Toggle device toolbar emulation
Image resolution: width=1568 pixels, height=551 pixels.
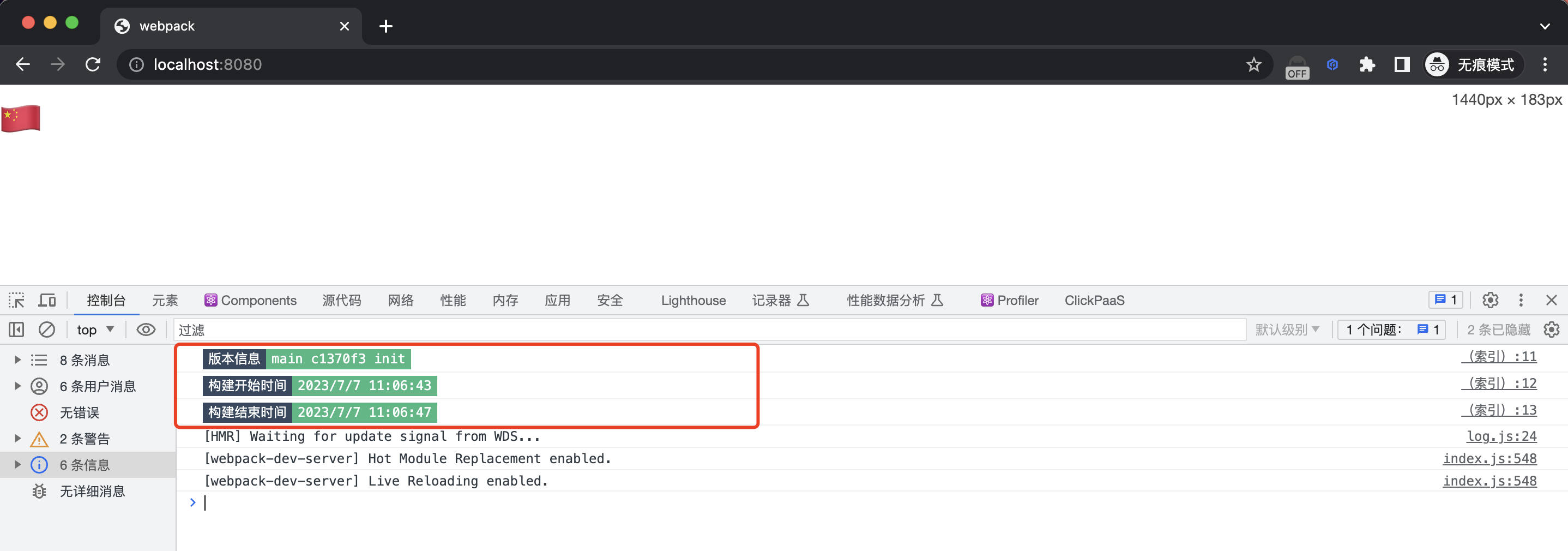(47, 300)
